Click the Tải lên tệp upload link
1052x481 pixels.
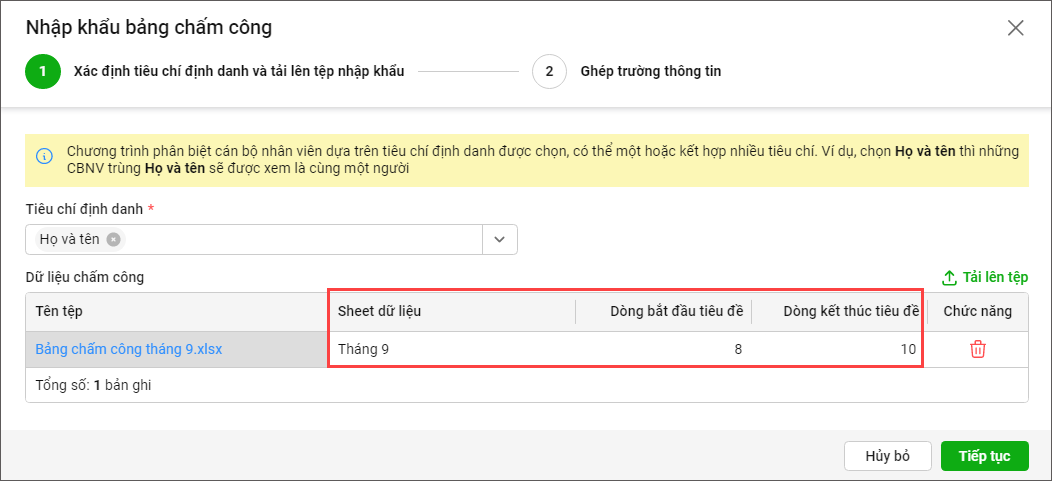995,277
